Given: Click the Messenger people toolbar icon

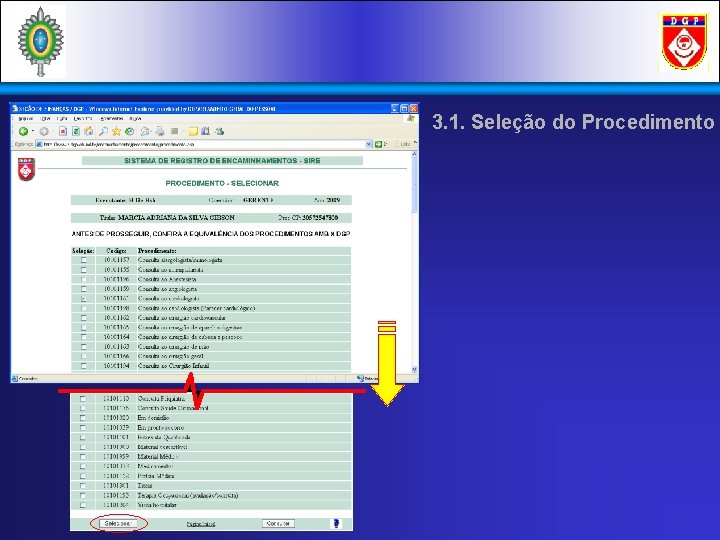Looking at the screenshot, I should click(x=219, y=131).
